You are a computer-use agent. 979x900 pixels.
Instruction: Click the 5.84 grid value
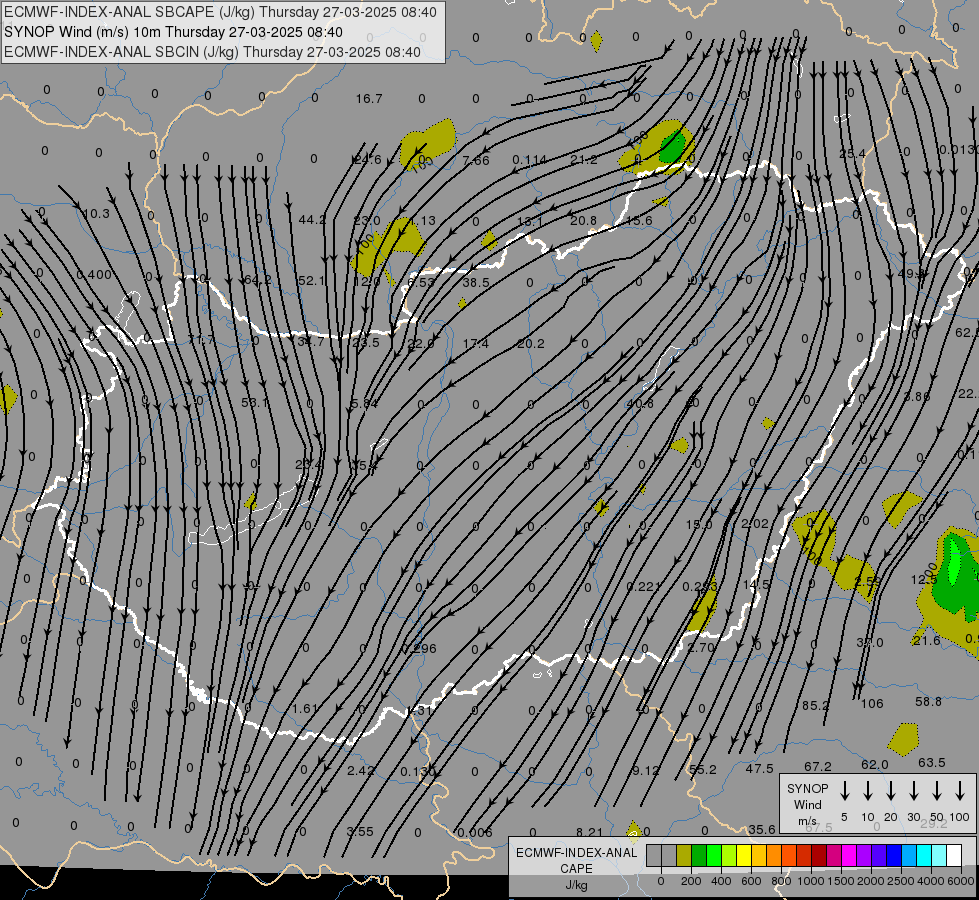[x=365, y=403]
